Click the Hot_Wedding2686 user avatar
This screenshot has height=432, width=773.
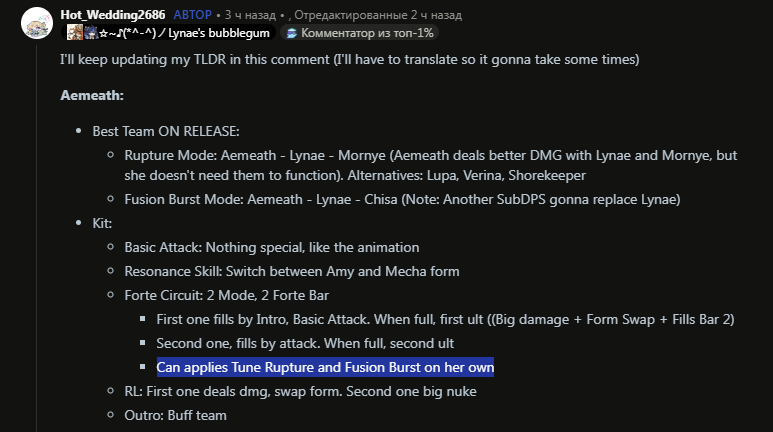37,22
